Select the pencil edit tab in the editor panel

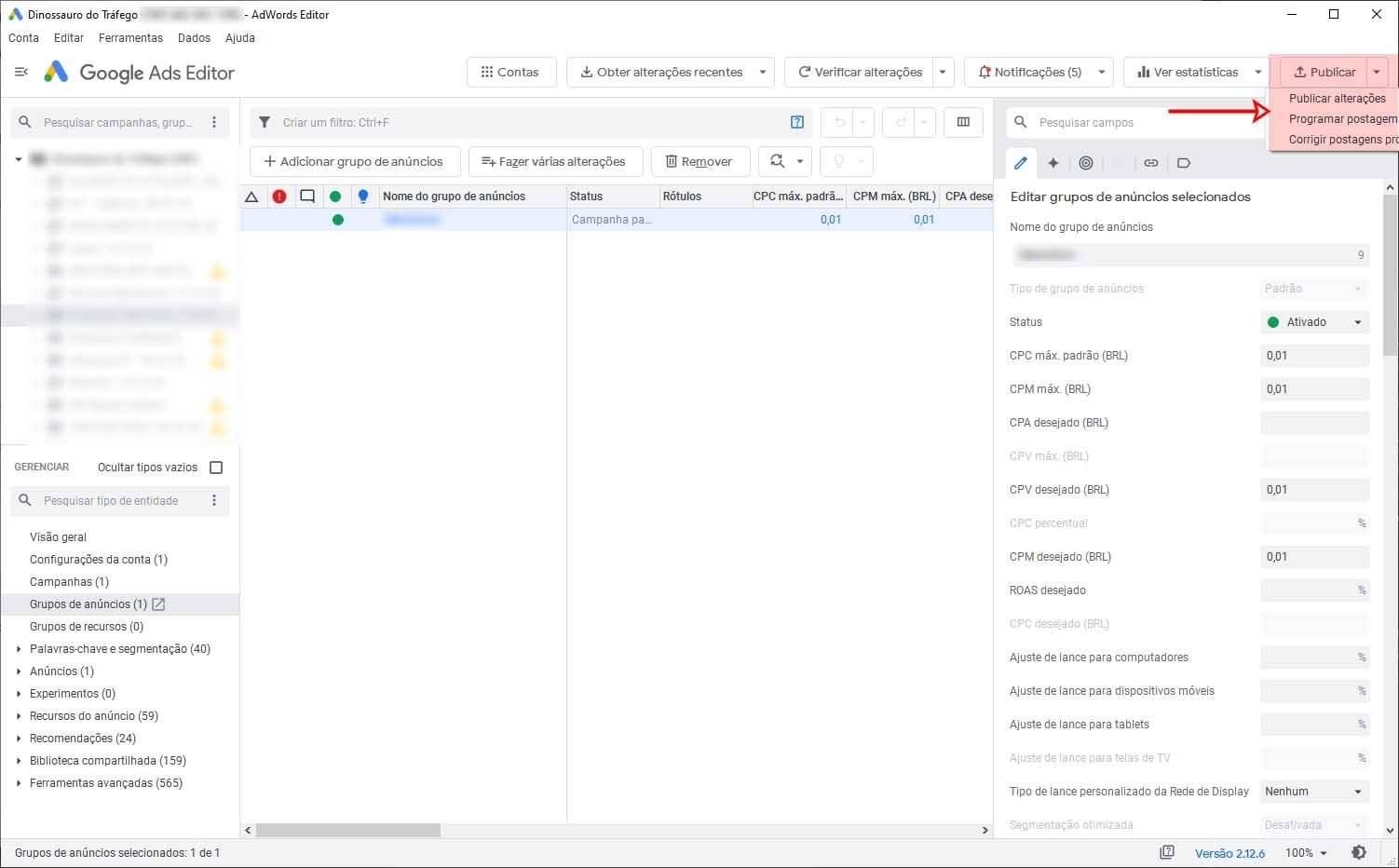coord(1021,163)
